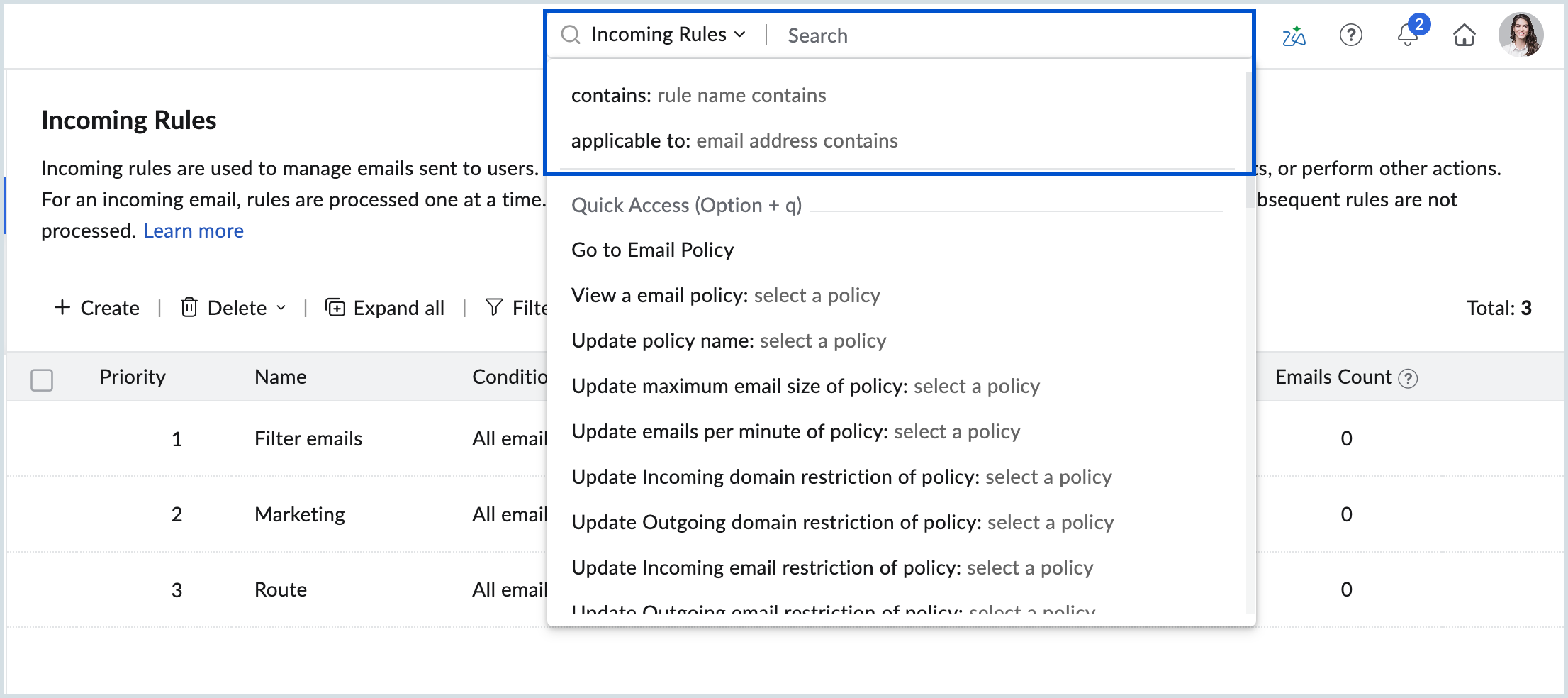Open the Incoming Rules search category dropdown

(740, 34)
